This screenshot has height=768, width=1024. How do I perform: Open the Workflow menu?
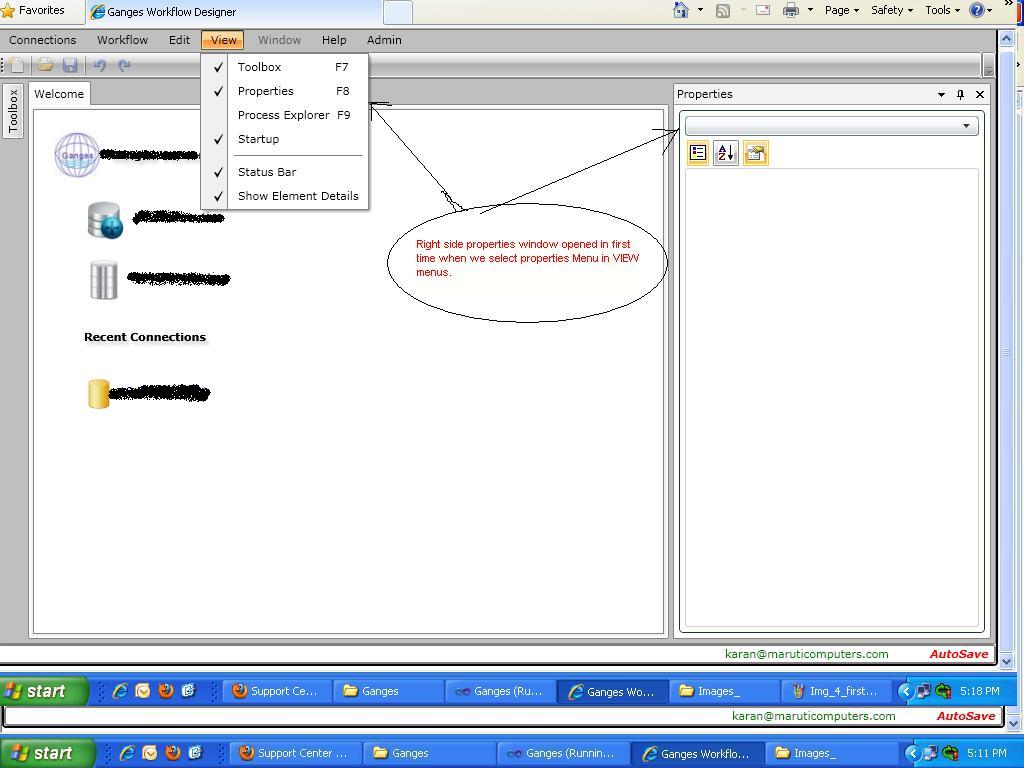123,40
